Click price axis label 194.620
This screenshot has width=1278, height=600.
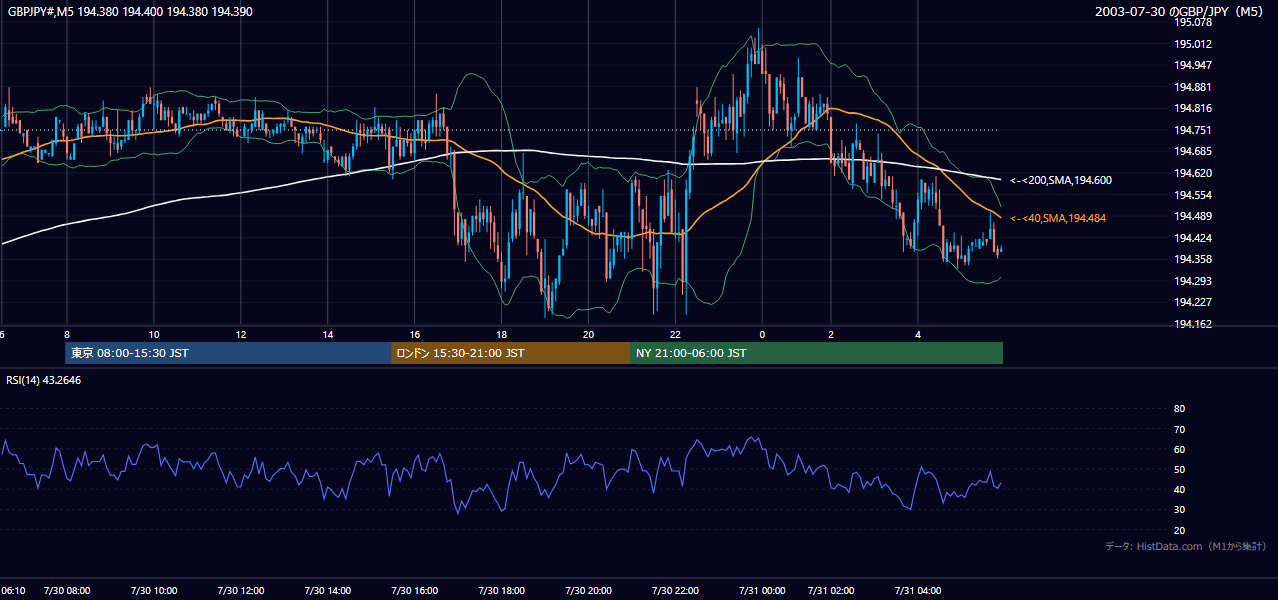click(1193, 173)
